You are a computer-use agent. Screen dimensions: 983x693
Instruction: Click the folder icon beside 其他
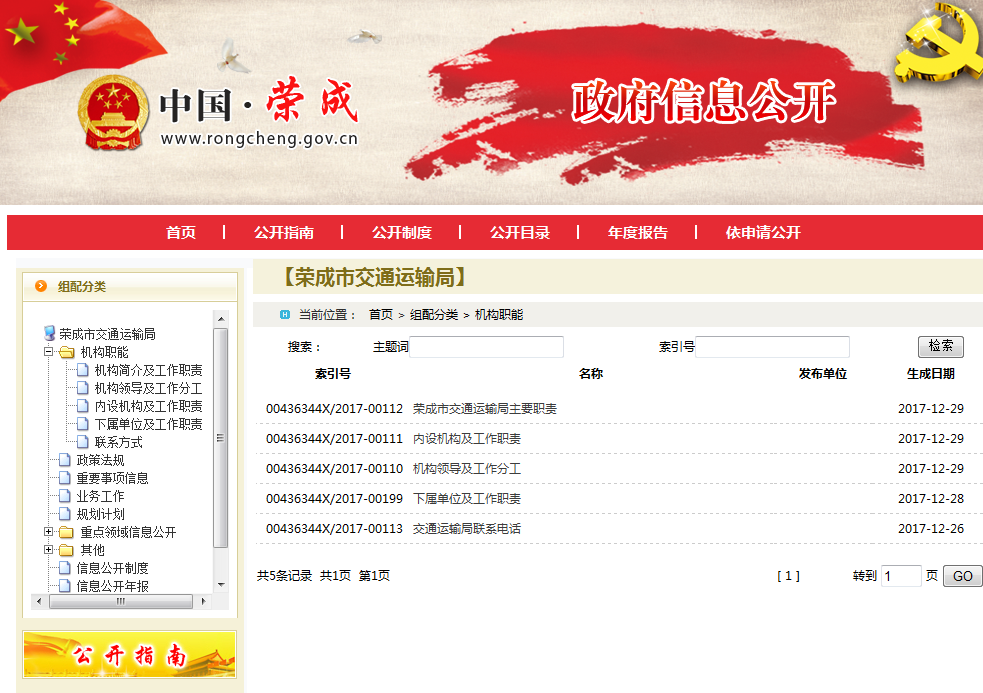(x=67, y=550)
